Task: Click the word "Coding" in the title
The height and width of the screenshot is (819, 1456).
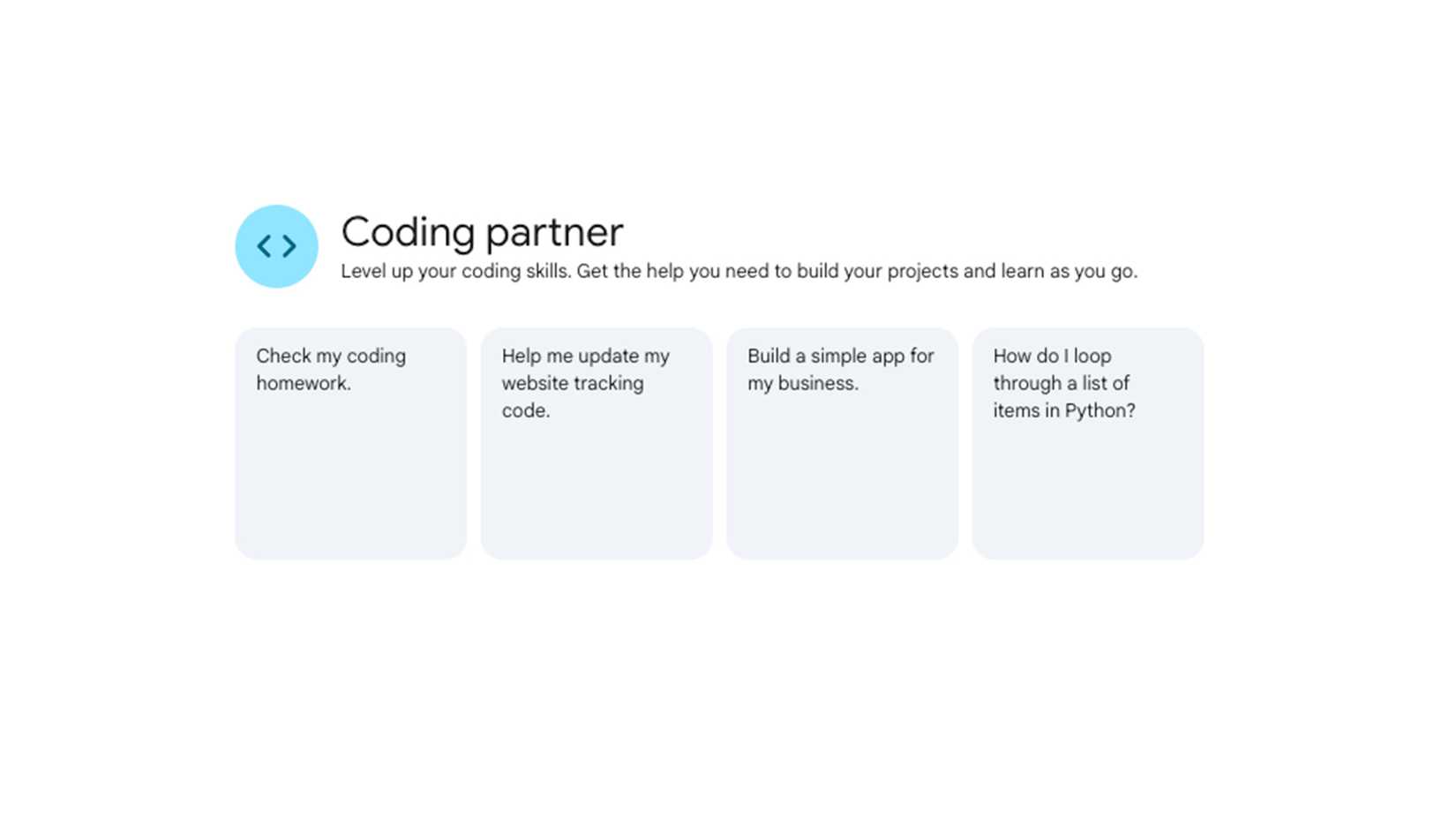Action: pyautogui.click(x=408, y=232)
